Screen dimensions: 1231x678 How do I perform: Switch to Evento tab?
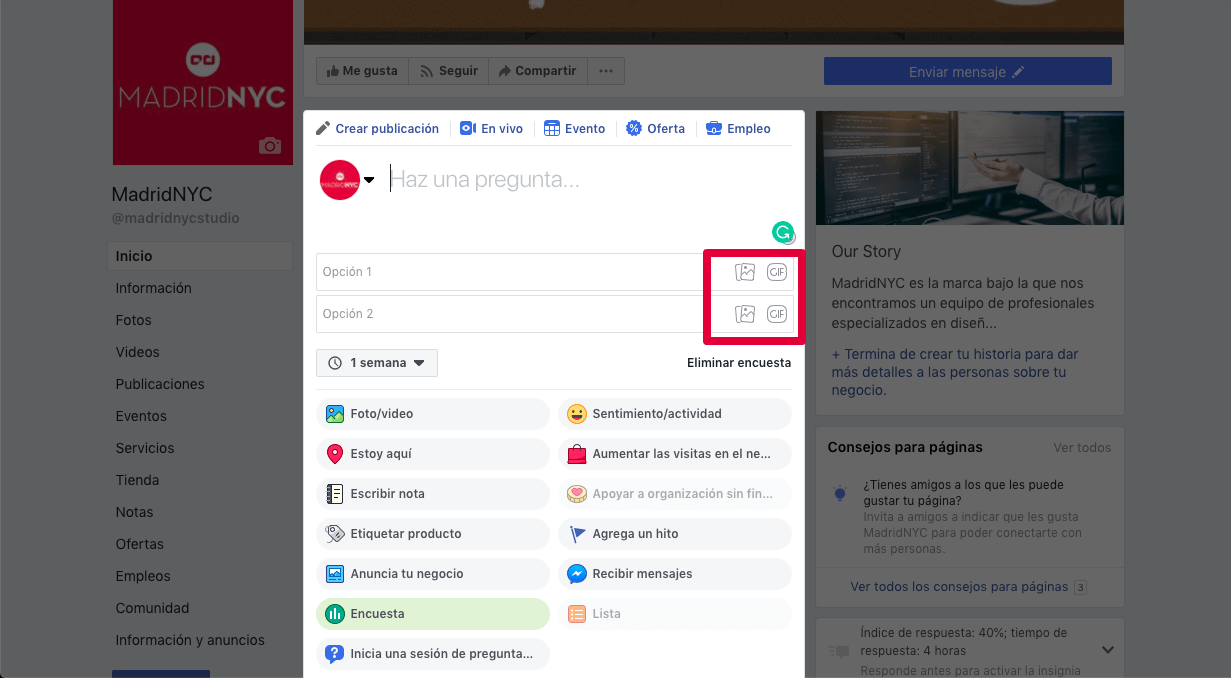tap(575, 129)
